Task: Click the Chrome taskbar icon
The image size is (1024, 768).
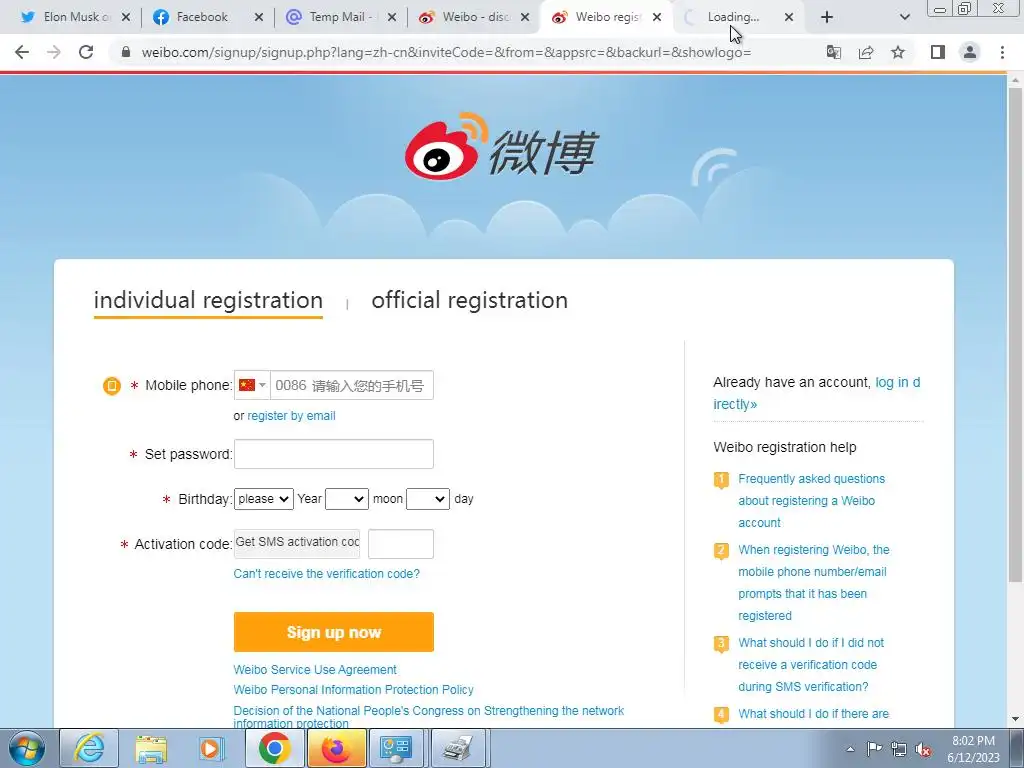Action: point(274,748)
